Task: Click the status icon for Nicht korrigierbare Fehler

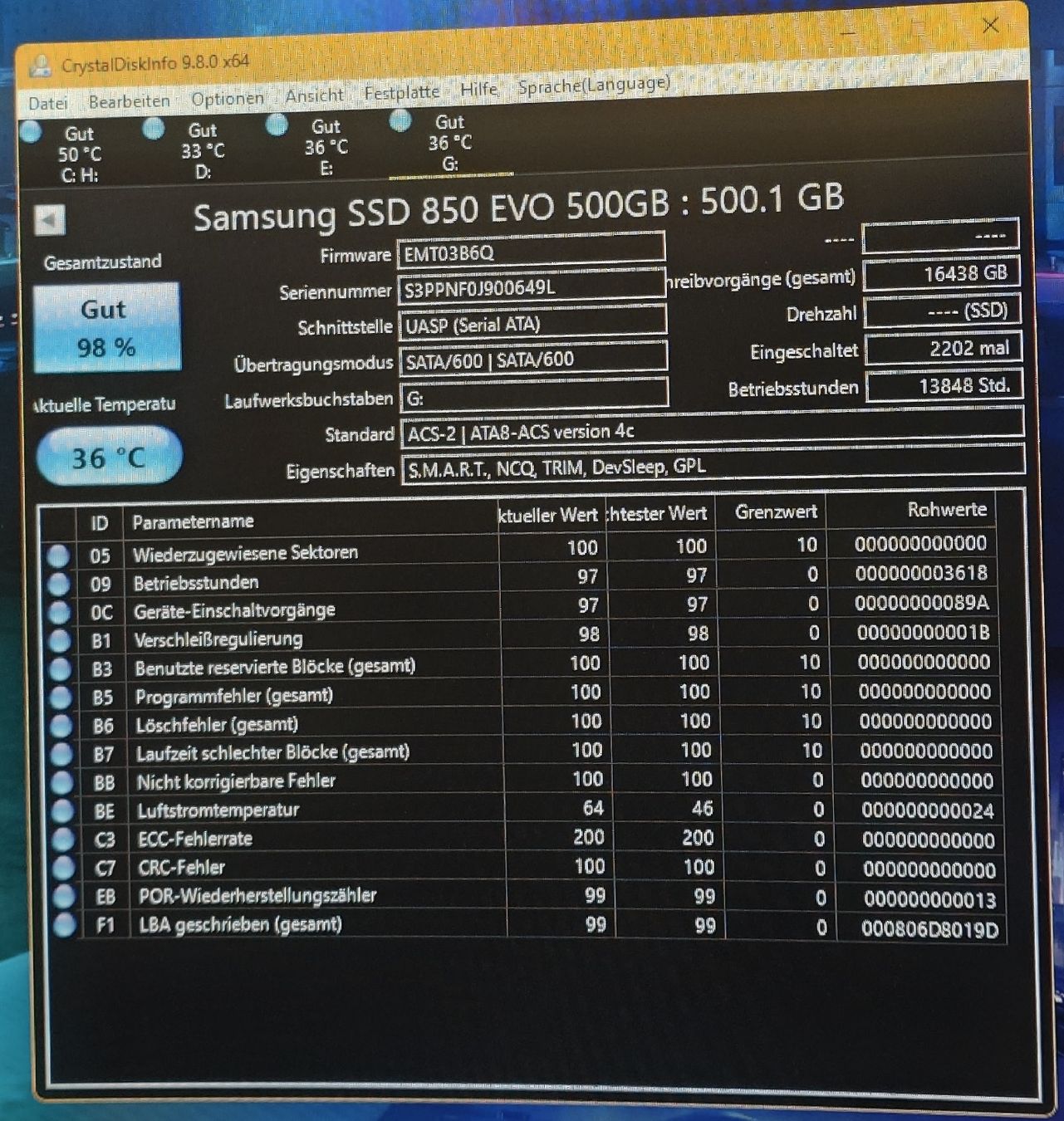Action: point(61,783)
